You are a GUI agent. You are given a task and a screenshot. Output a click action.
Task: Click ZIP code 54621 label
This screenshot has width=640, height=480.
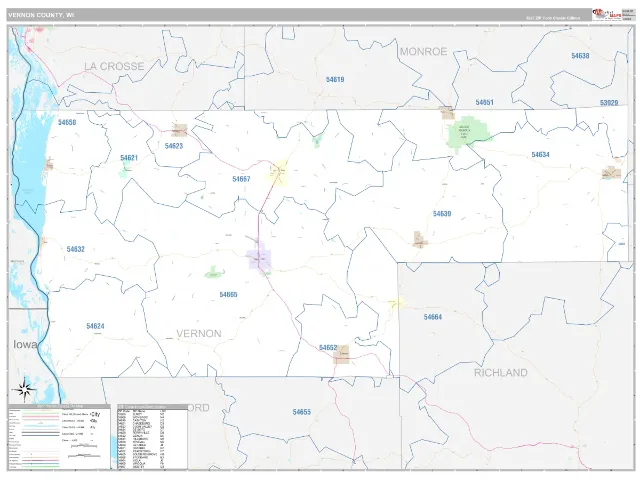coord(129,158)
